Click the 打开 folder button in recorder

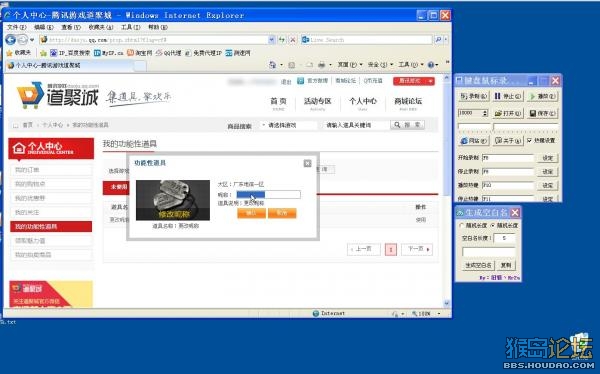pyautogui.click(x=508, y=113)
